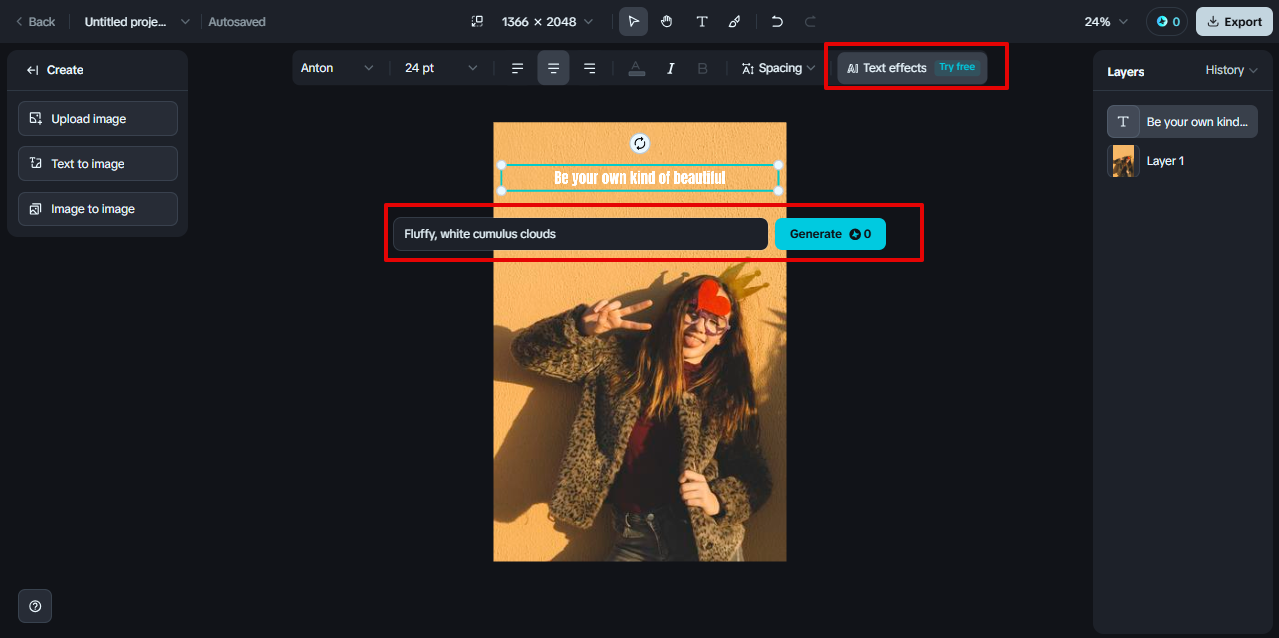Image resolution: width=1279 pixels, height=638 pixels.
Task: Click the Redo arrow
Action: coord(810,21)
